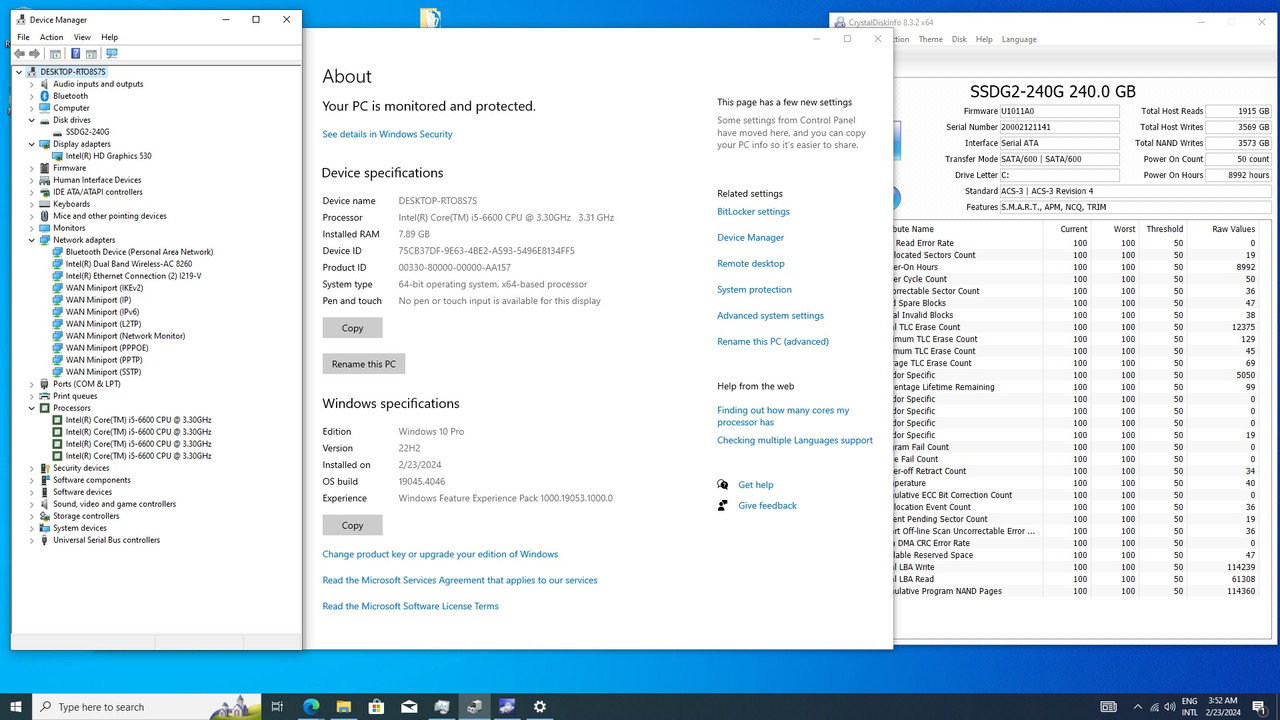This screenshot has width=1280, height=720.
Task: Open the View menu in Device Manager
Action: click(x=82, y=37)
